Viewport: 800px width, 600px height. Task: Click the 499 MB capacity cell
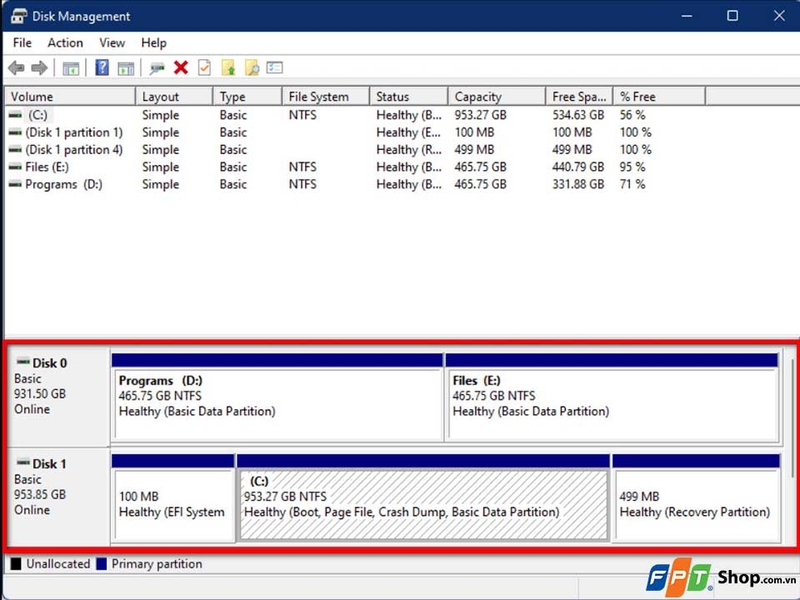tap(474, 149)
